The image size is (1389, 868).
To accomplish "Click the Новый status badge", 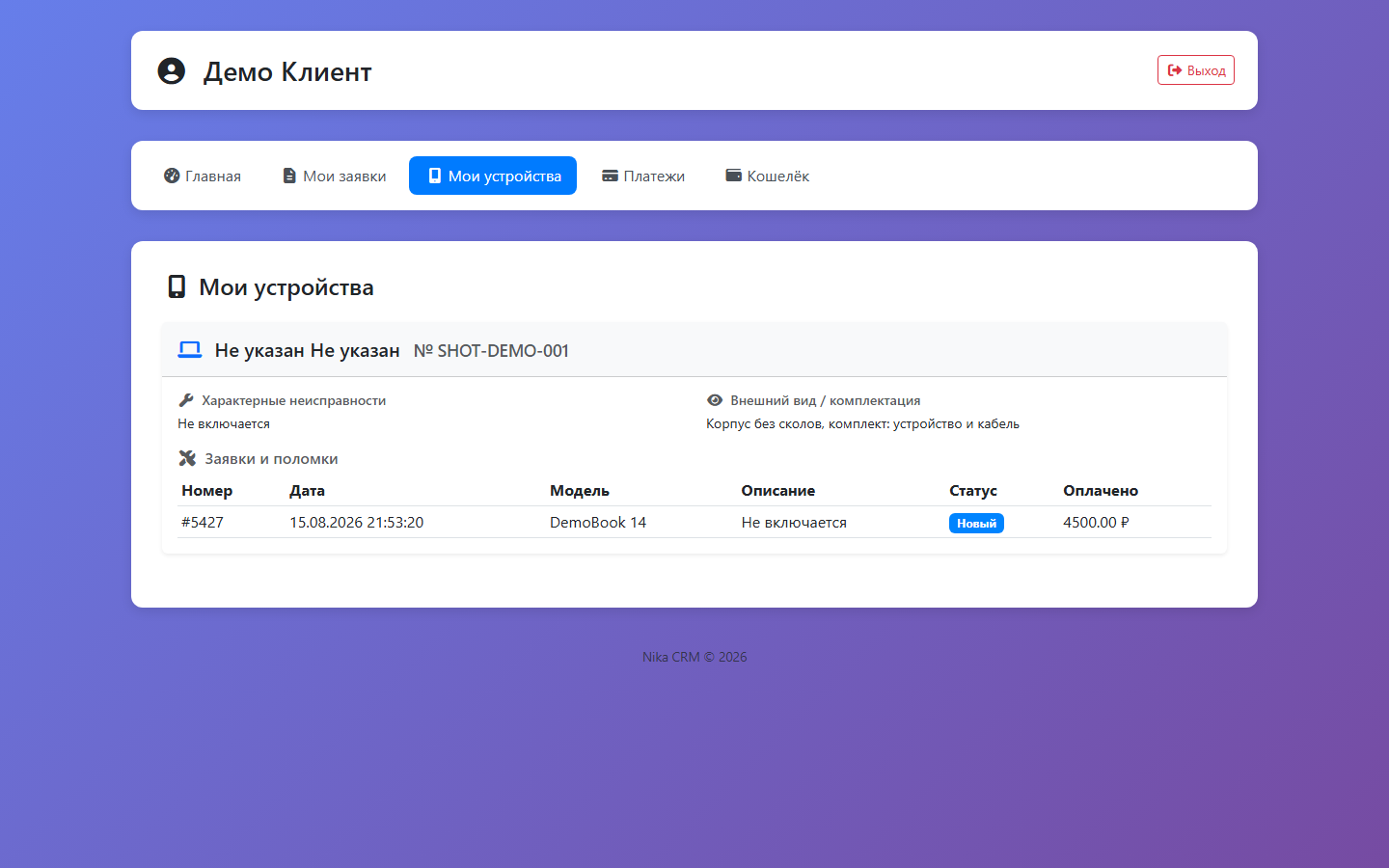I will point(976,523).
